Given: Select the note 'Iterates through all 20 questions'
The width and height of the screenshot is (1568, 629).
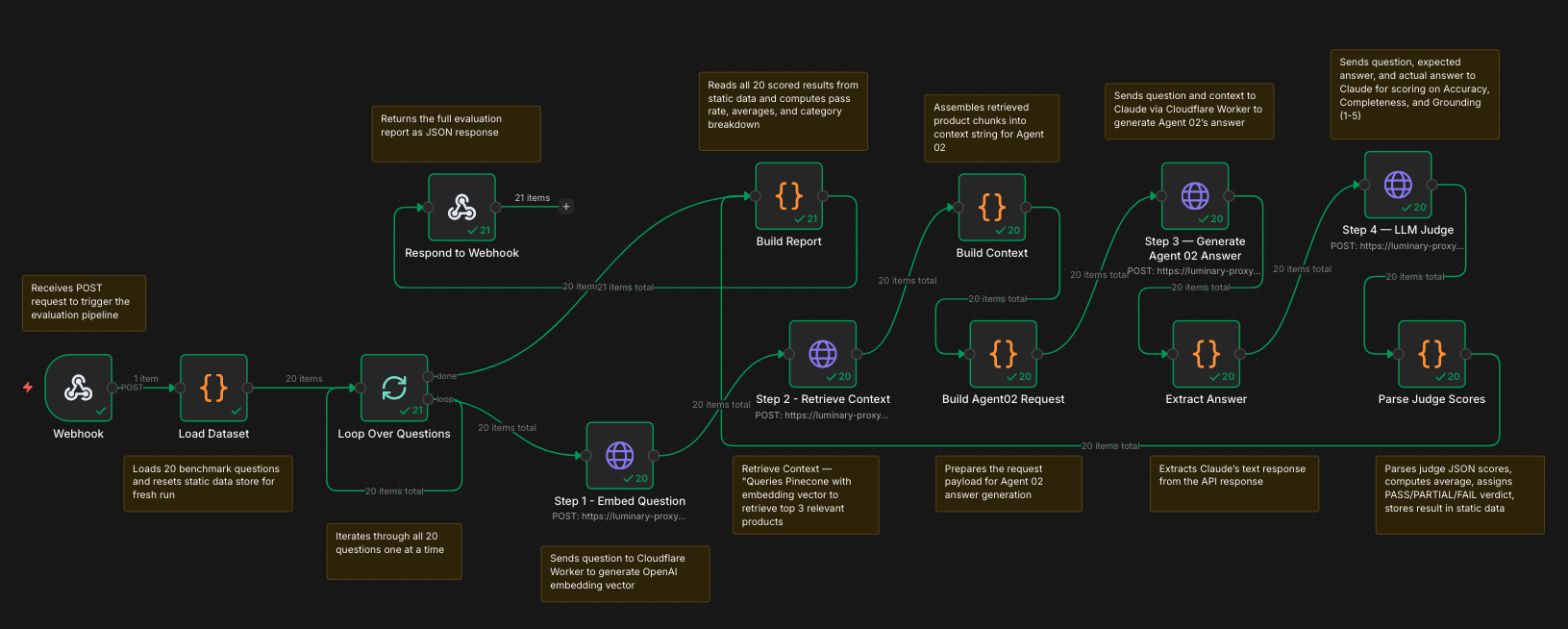Looking at the screenshot, I should (x=394, y=551).
